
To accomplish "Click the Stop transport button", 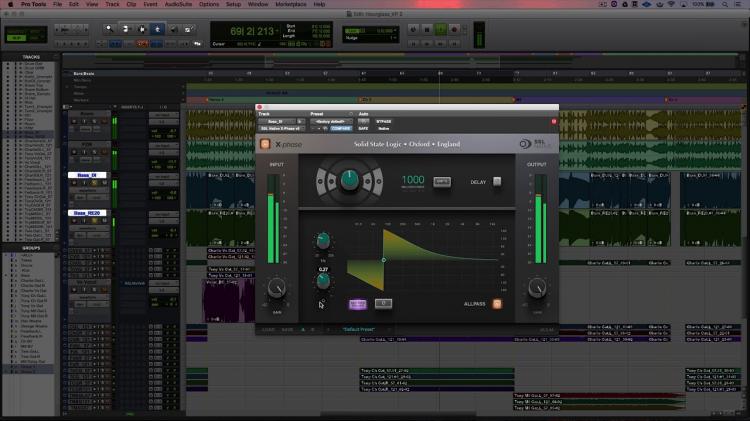I will pos(427,29).
